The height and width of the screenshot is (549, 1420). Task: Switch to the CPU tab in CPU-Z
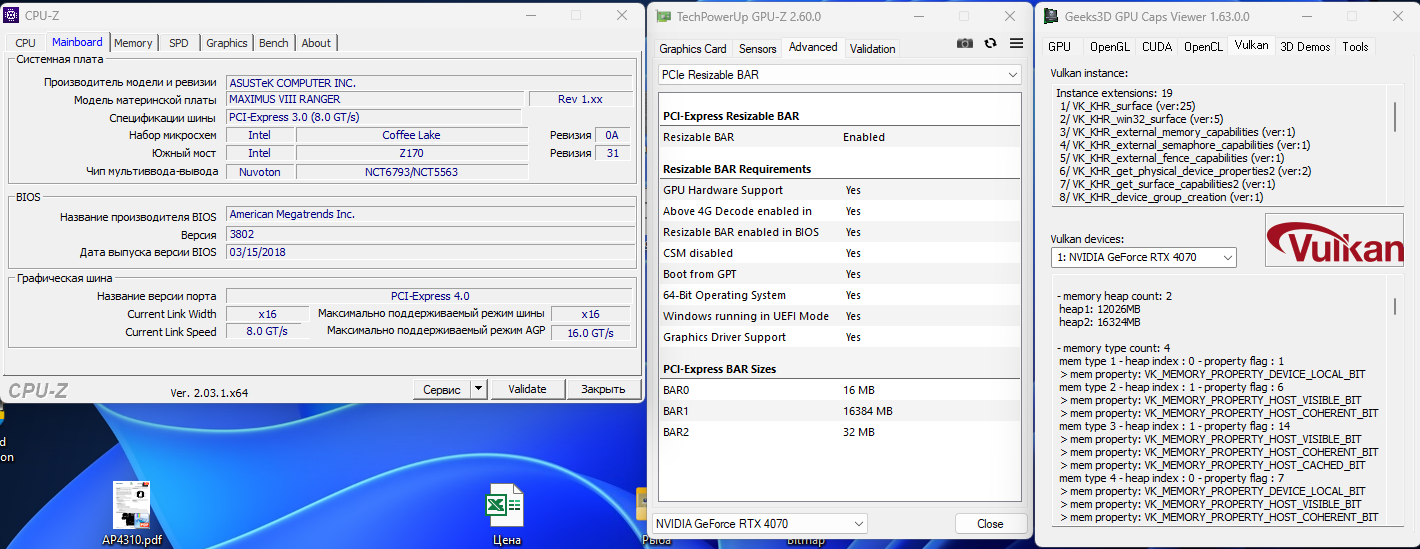tap(25, 43)
